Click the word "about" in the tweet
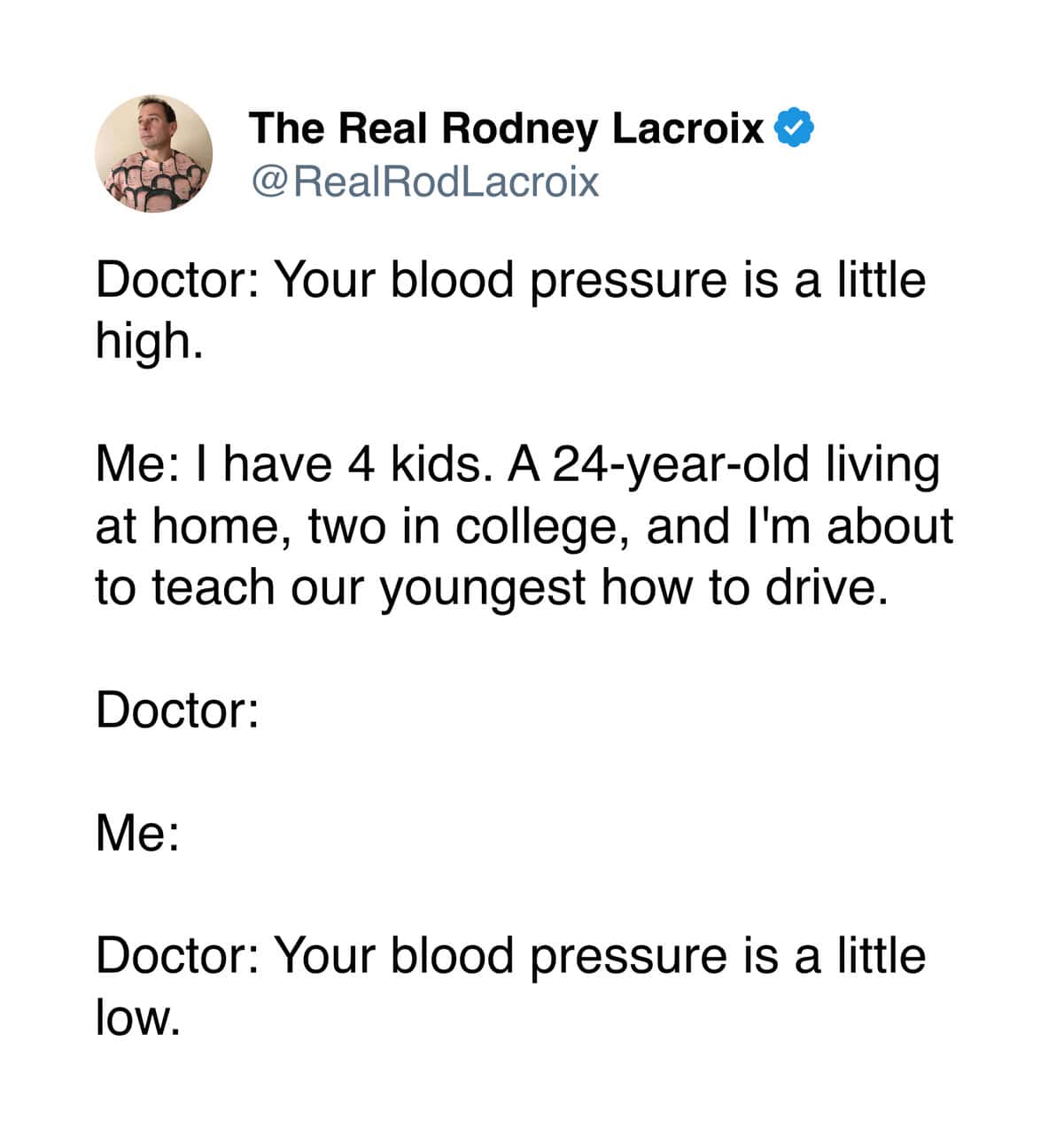This screenshot has height=1142, width=1064. coord(889,526)
